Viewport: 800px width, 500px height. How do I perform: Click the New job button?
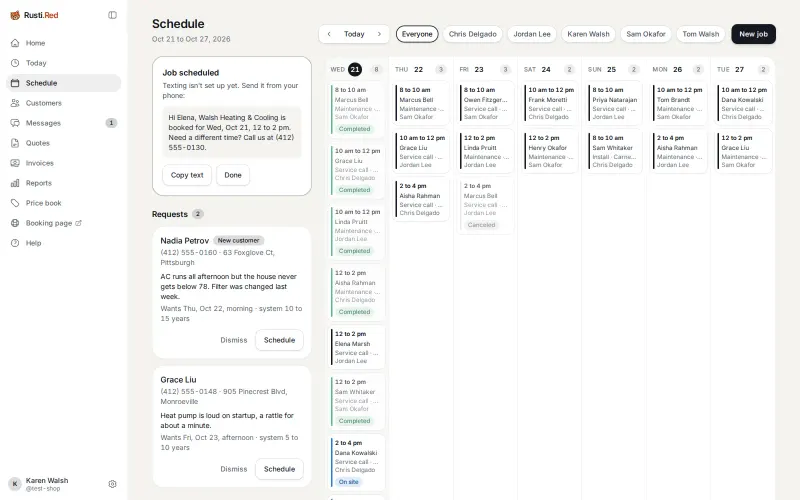753,34
